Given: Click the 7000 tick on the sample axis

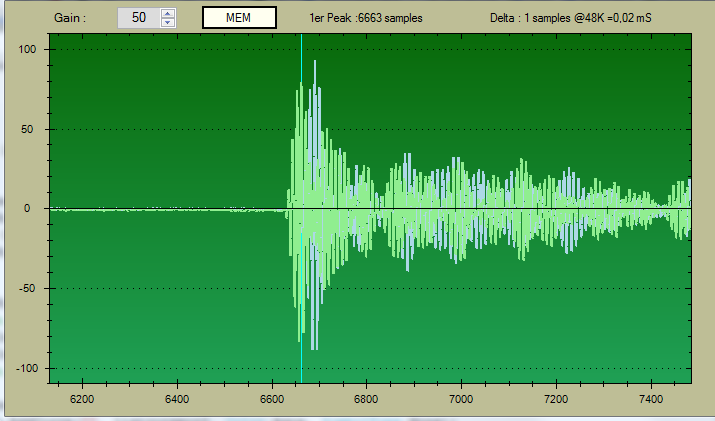Looking at the screenshot, I should [x=461, y=398].
